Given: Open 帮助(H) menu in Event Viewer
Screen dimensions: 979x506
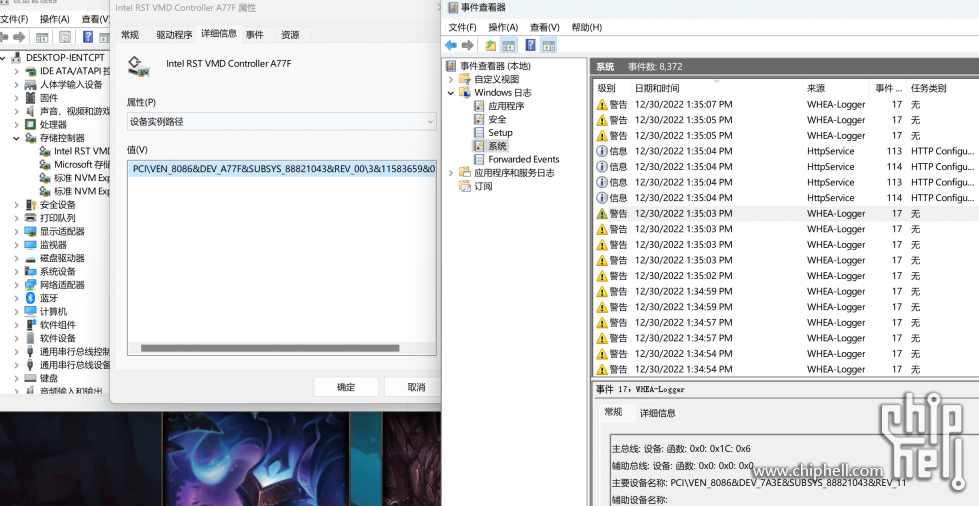Looking at the screenshot, I should click(x=587, y=27).
